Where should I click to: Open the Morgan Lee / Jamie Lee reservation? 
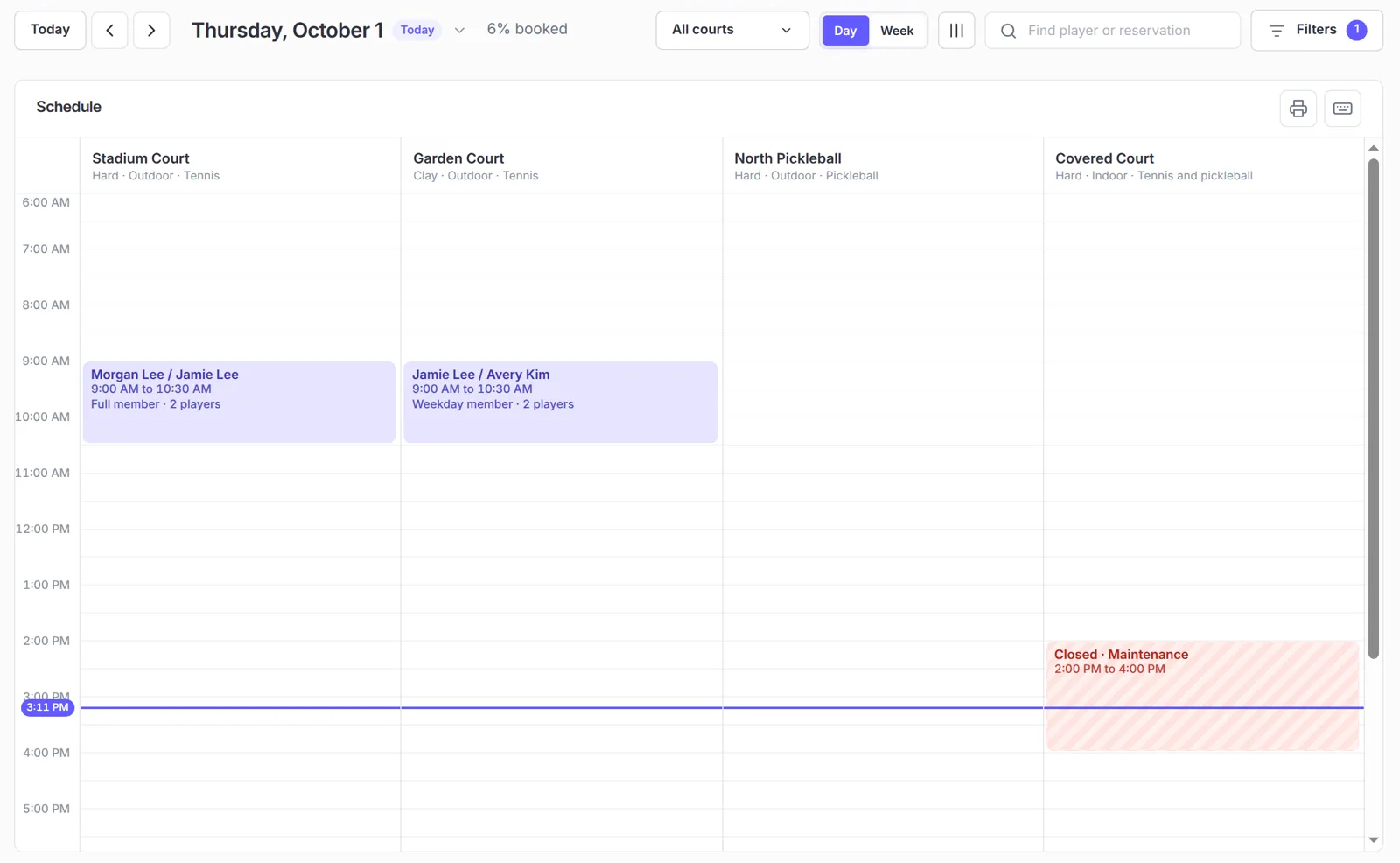pyautogui.click(x=239, y=402)
